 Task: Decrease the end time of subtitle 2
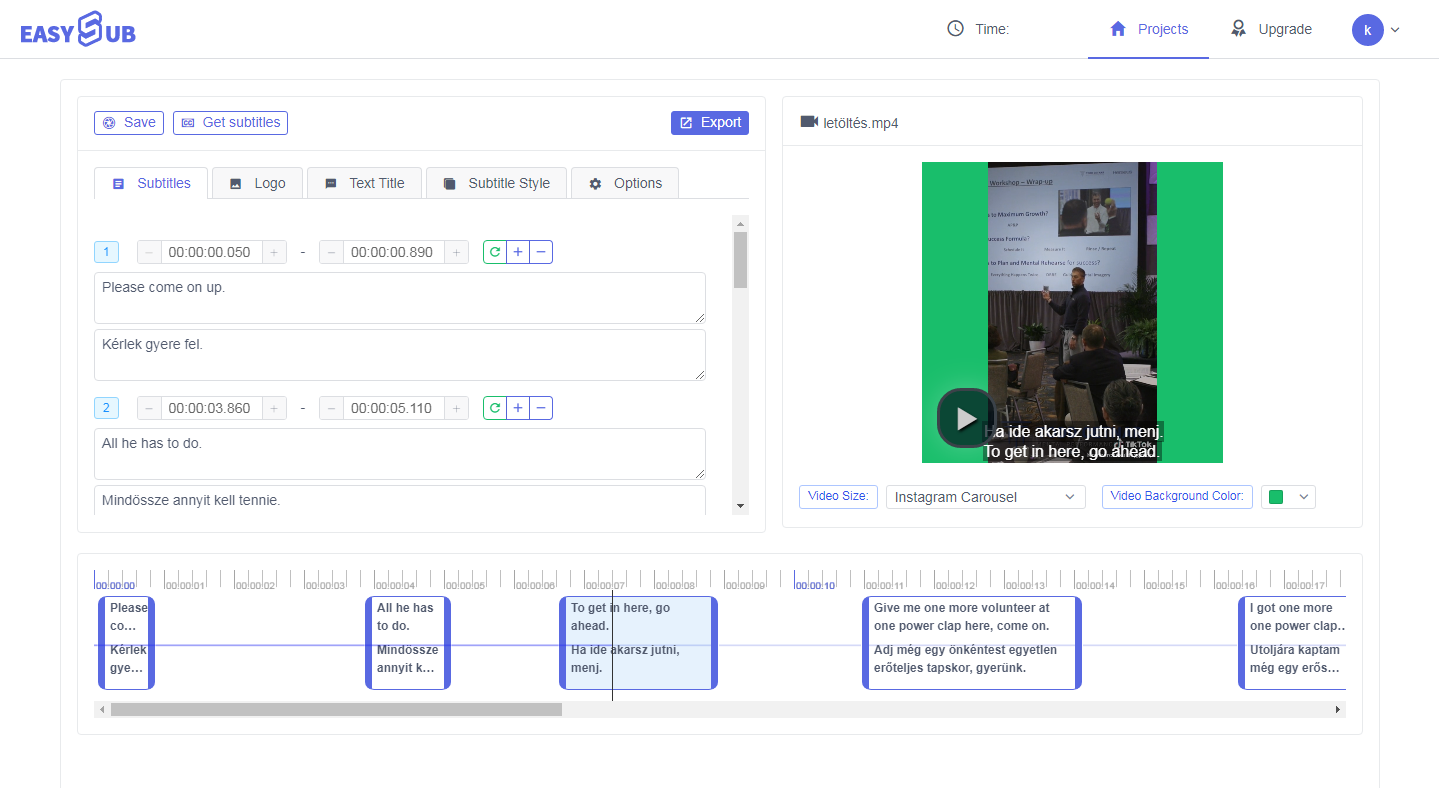(x=332, y=408)
